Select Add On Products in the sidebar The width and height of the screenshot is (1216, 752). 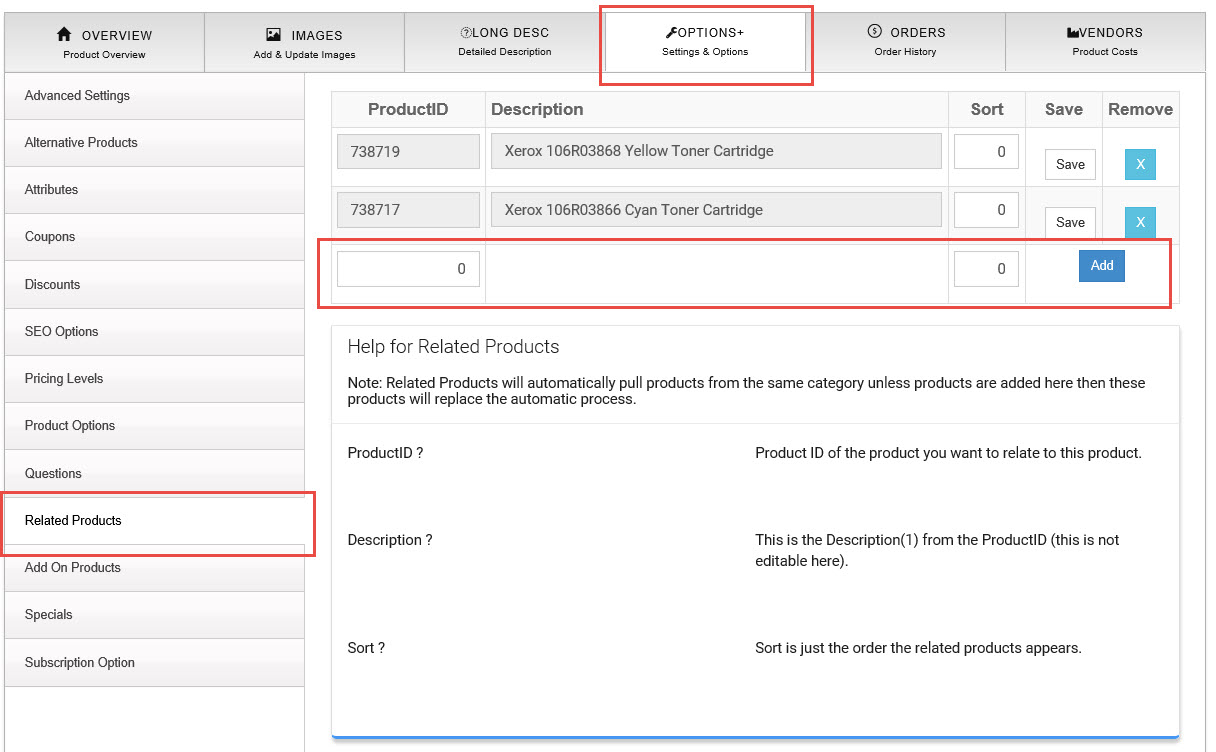[154, 568]
